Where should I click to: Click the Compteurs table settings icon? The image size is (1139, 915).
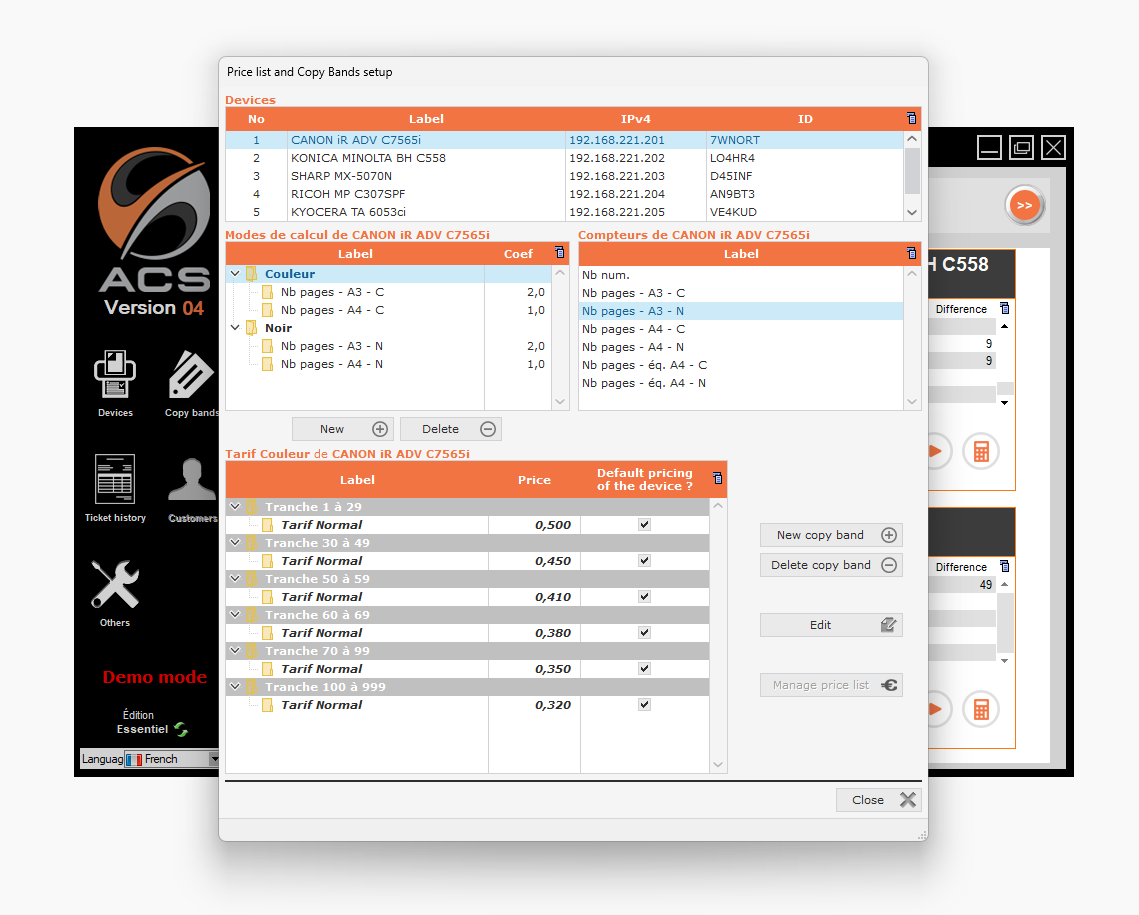[912, 253]
